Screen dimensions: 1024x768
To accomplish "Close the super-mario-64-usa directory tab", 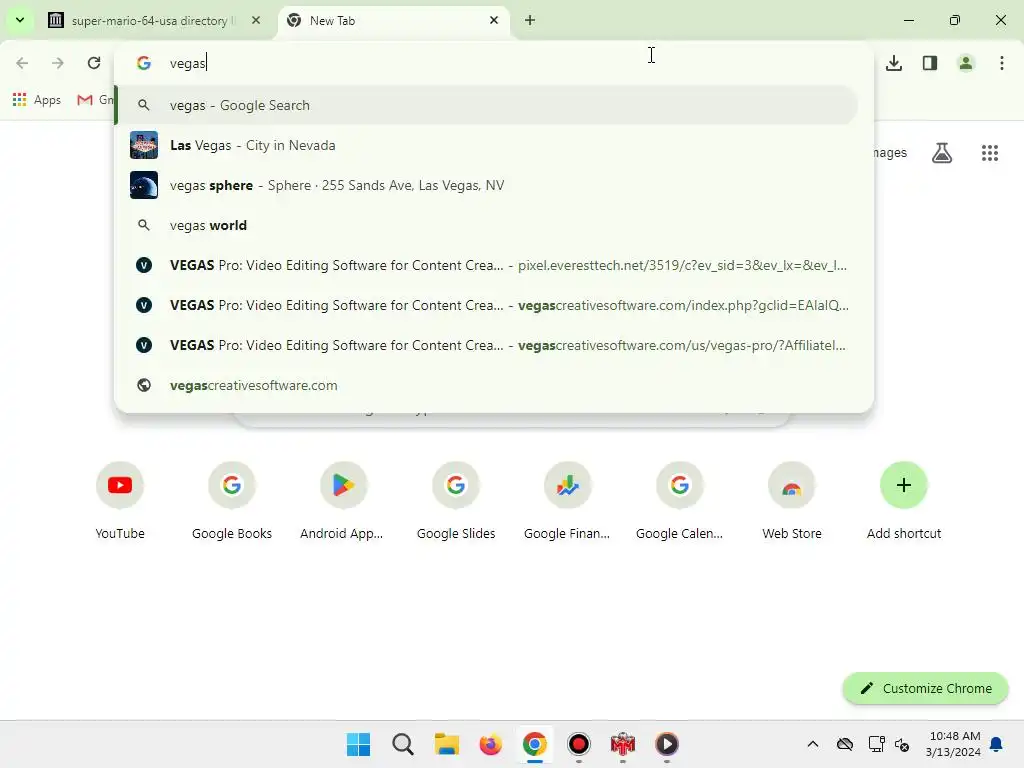I will (256, 20).
